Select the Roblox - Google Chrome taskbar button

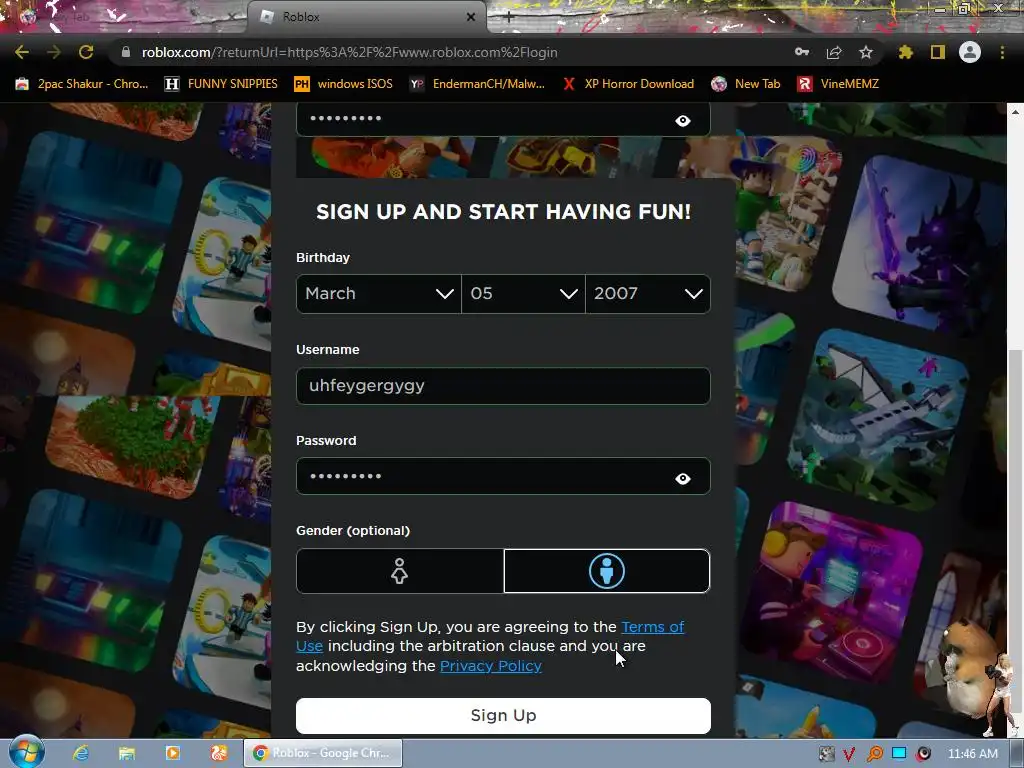[x=323, y=753]
